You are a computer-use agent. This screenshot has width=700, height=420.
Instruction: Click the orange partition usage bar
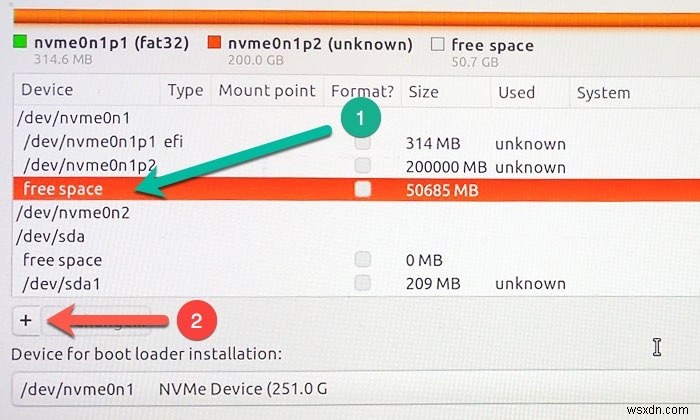pyautogui.click(x=350, y=16)
